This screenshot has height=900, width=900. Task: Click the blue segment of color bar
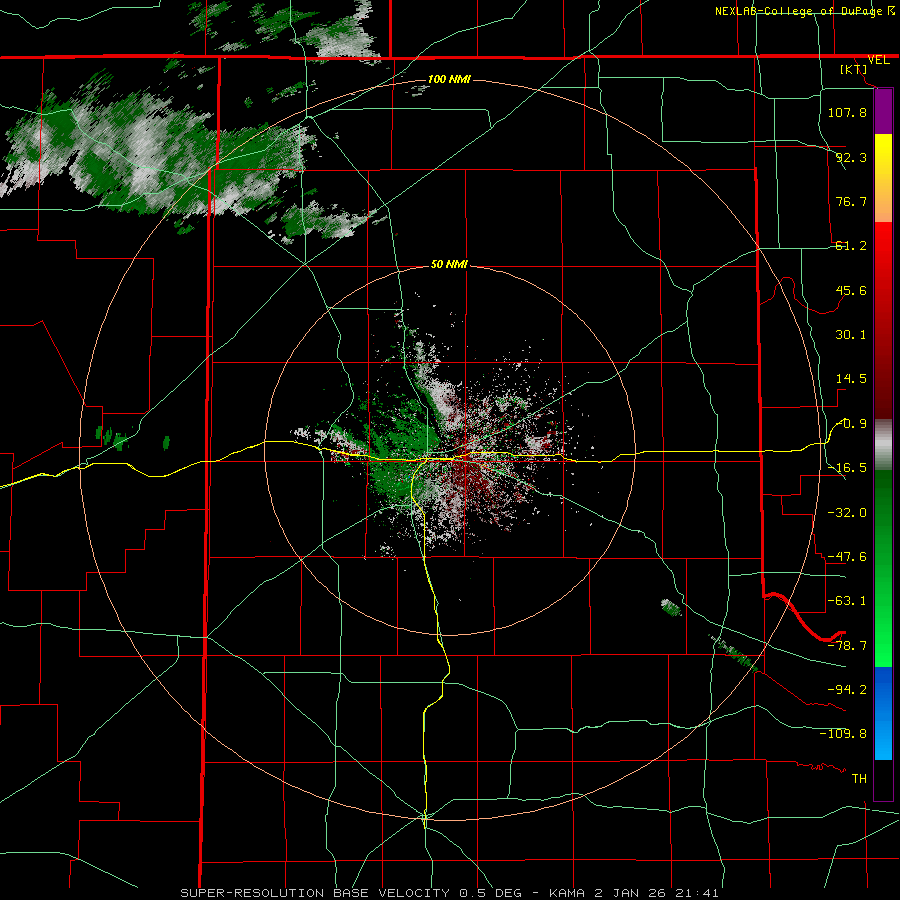(883, 713)
